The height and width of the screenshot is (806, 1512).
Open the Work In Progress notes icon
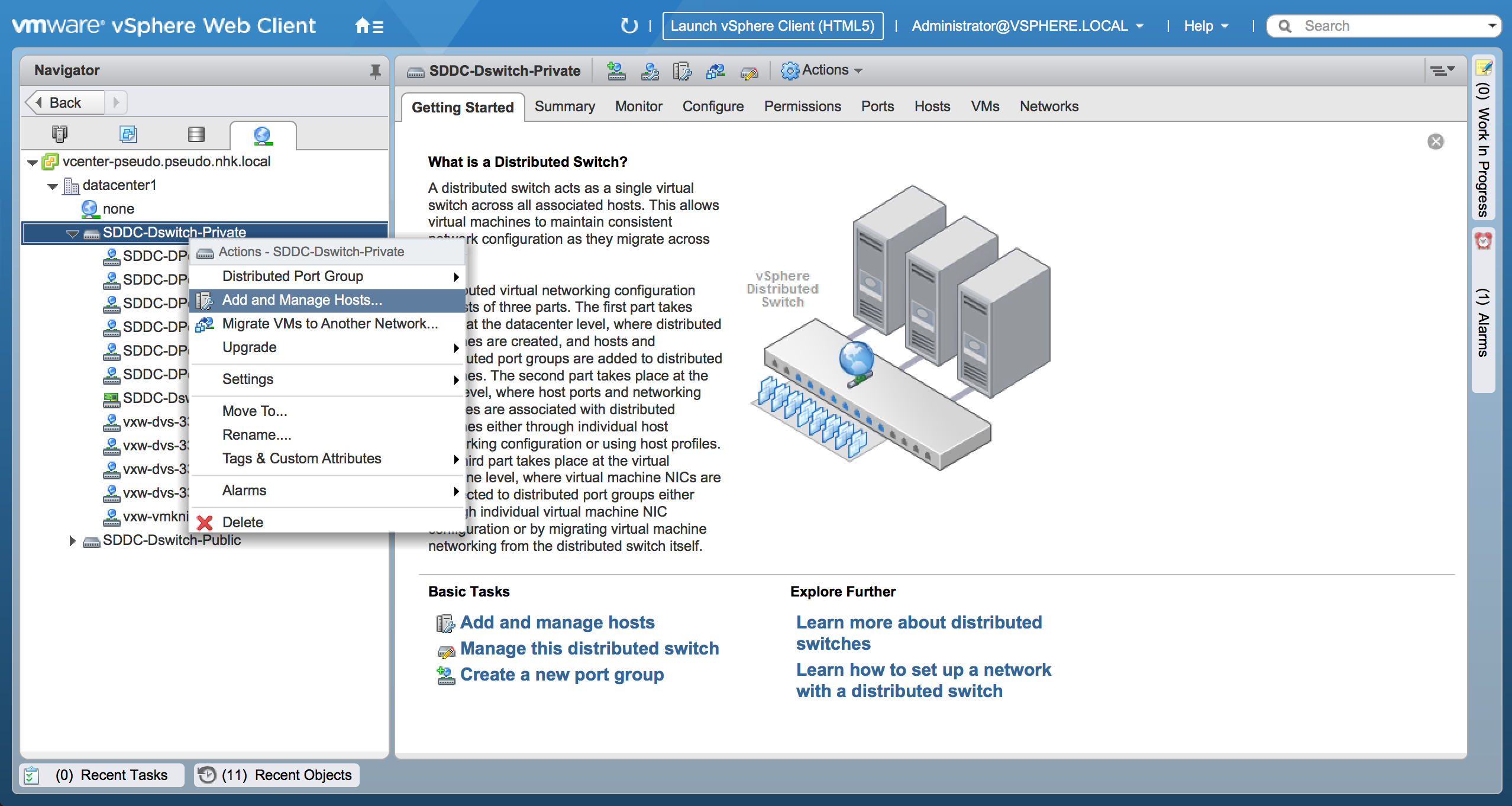pyautogui.click(x=1484, y=67)
